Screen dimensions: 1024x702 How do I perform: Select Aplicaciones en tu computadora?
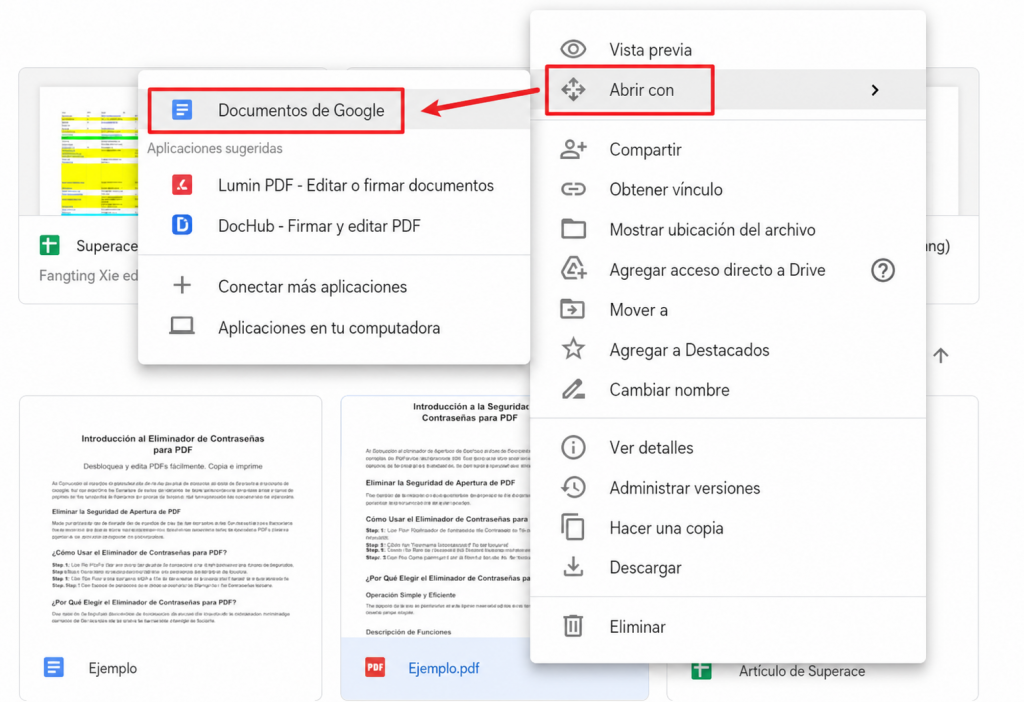click(x=334, y=327)
